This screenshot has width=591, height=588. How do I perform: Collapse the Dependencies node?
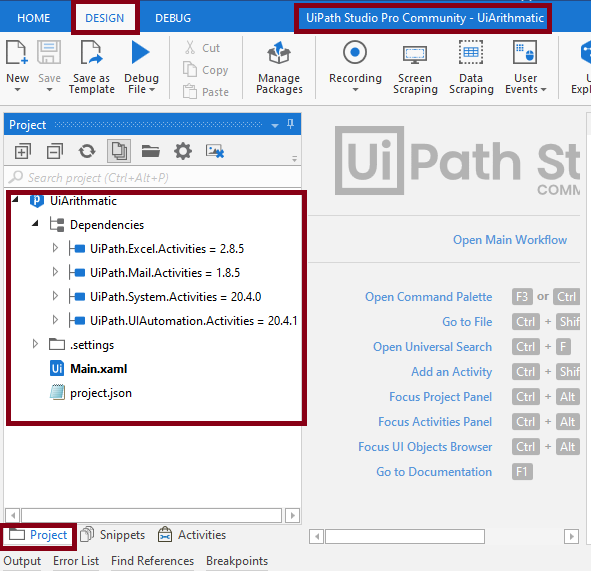(35, 224)
